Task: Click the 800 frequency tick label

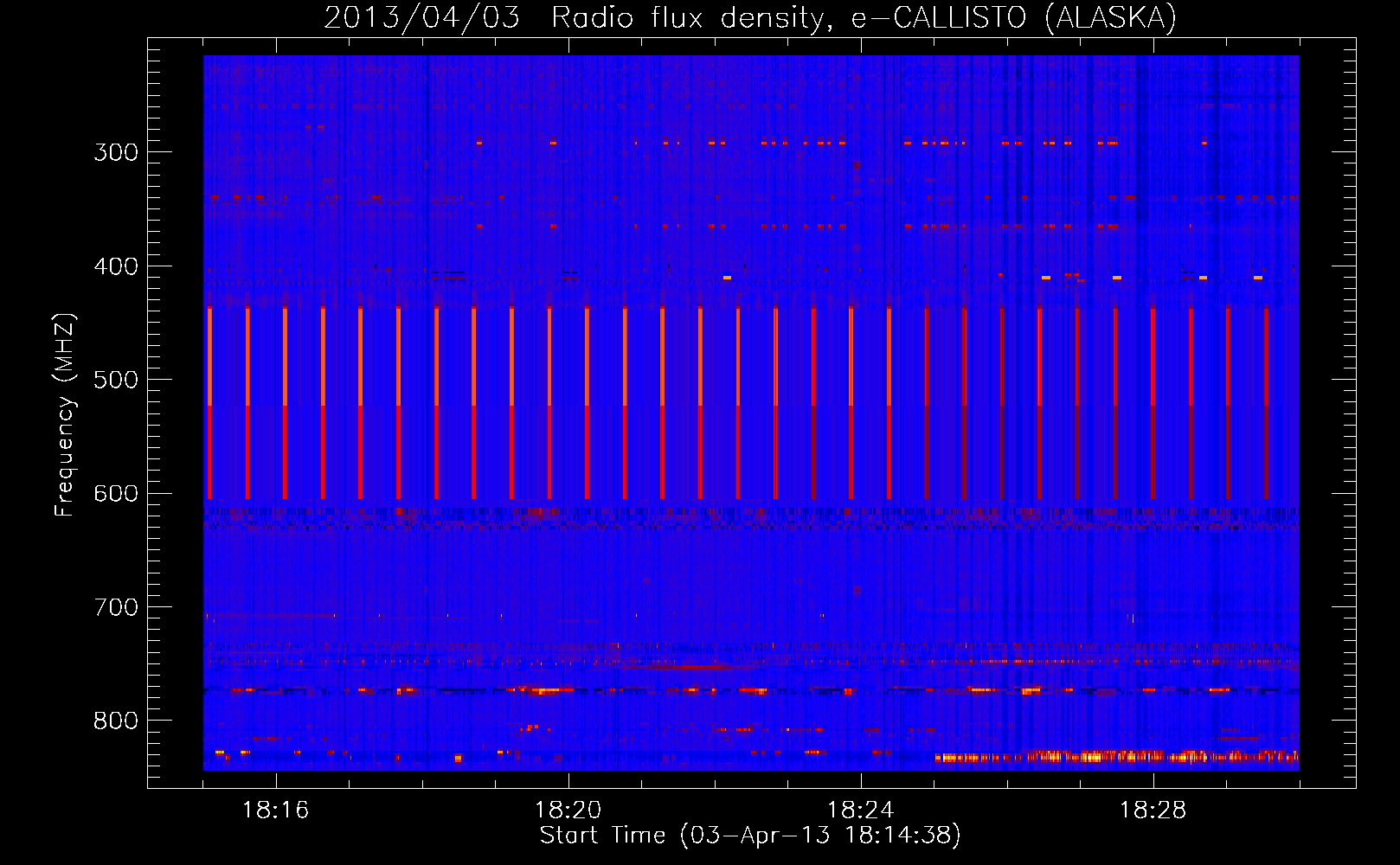Action: click(x=116, y=721)
